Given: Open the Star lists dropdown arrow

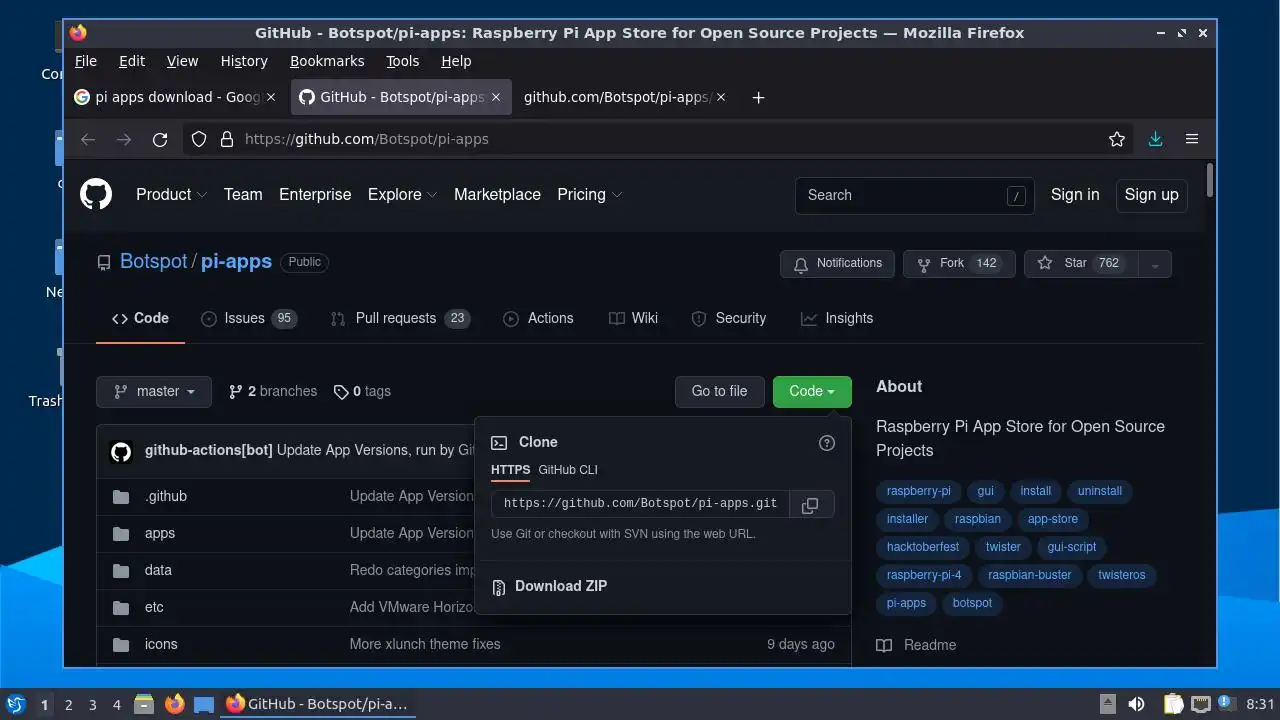Looking at the screenshot, I should pos(1155,264).
